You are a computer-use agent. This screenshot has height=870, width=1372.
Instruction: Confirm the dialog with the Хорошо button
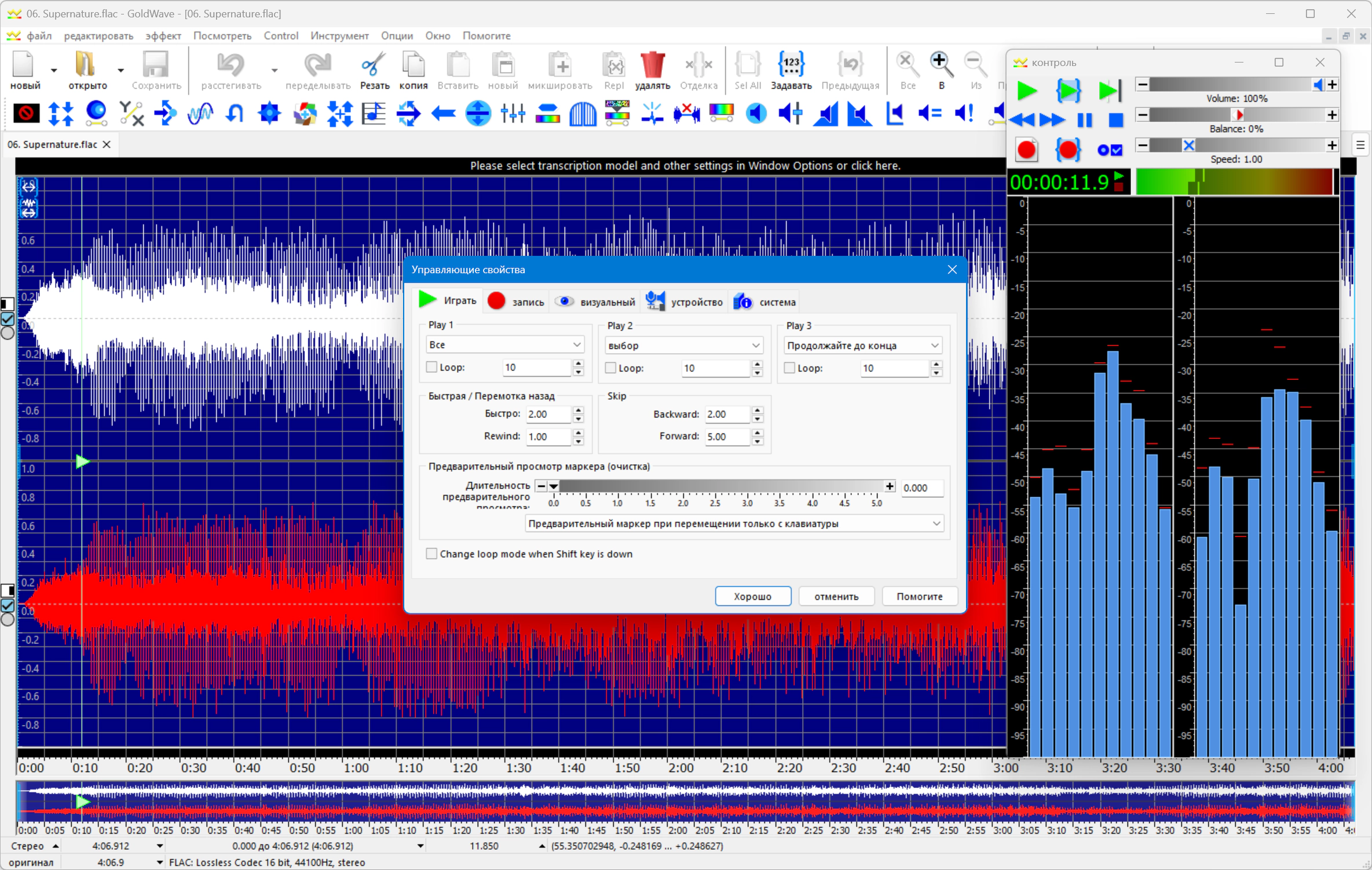click(753, 596)
